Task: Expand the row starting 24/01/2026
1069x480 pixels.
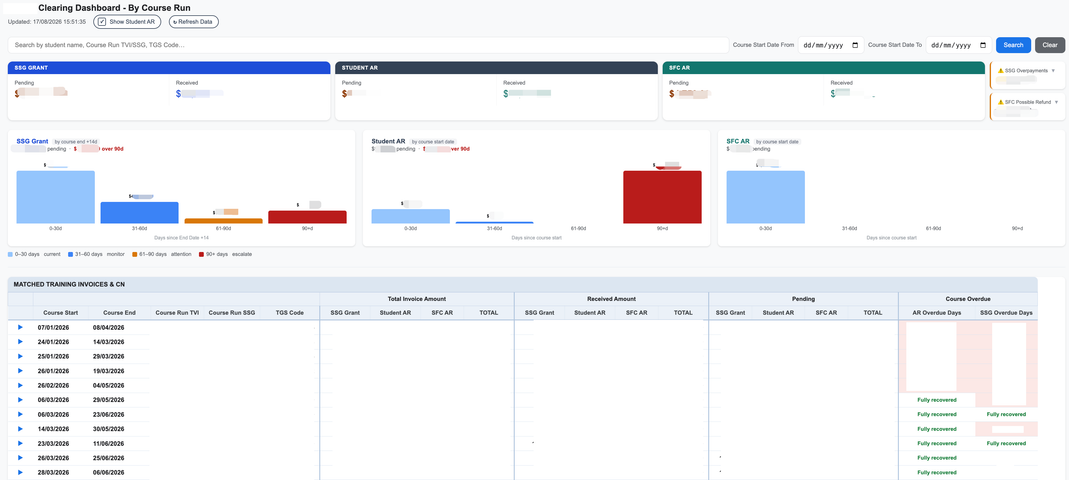Action: pyautogui.click(x=20, y=342)
